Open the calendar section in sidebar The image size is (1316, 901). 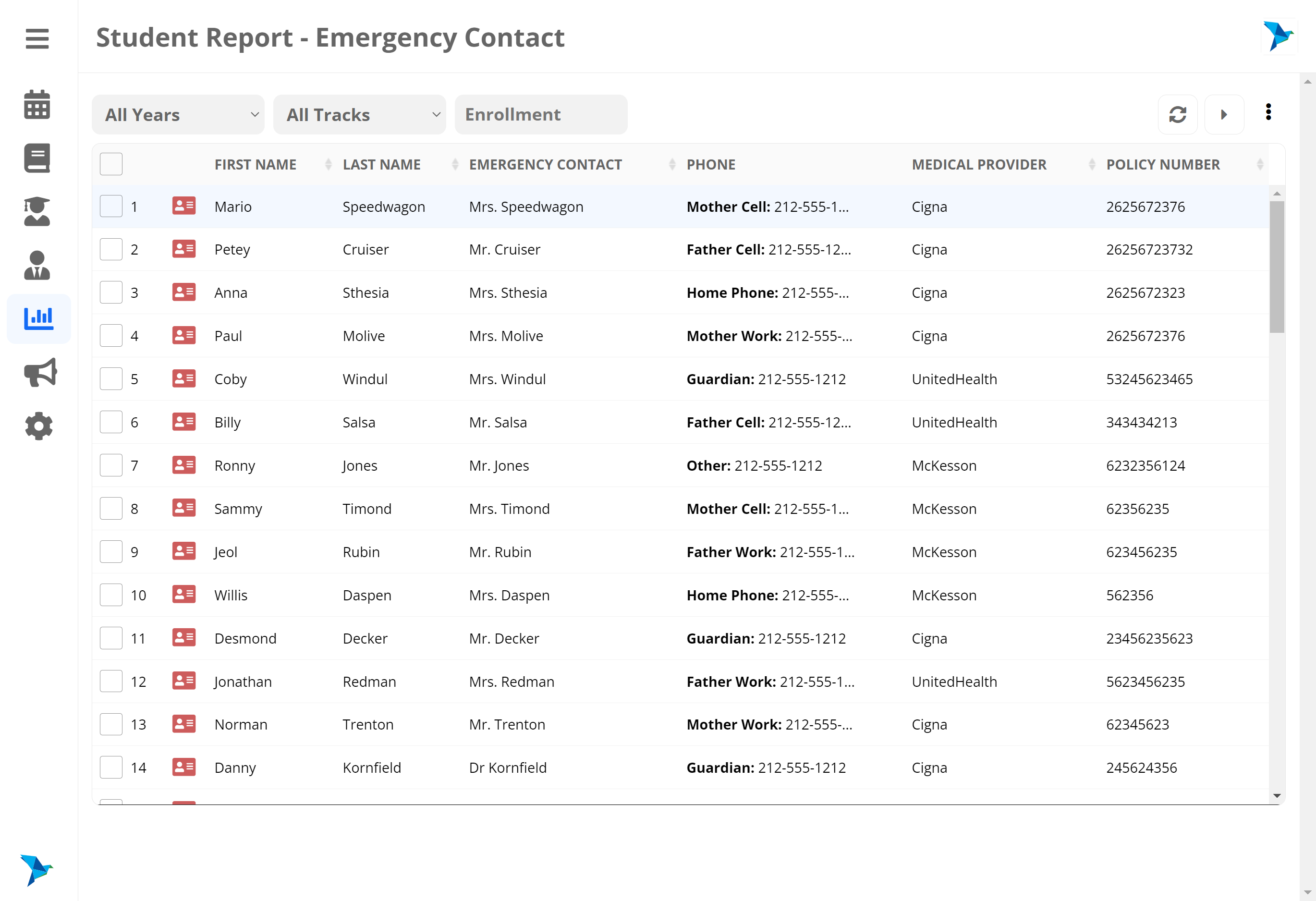coord(37,105)
